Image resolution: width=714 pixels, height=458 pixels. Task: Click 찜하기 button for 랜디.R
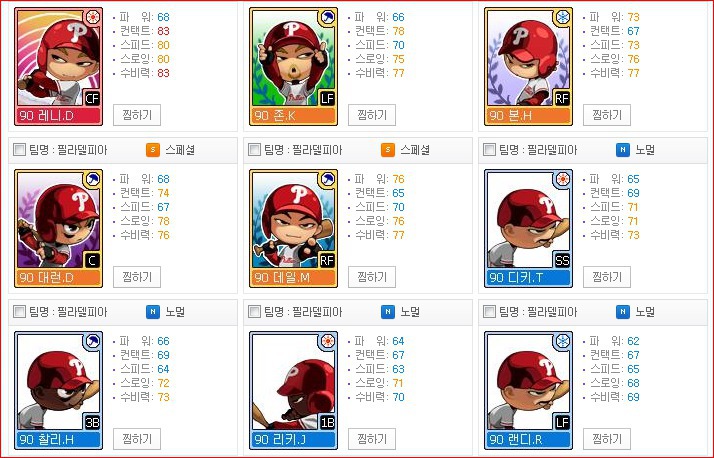(x=607, y=439)
